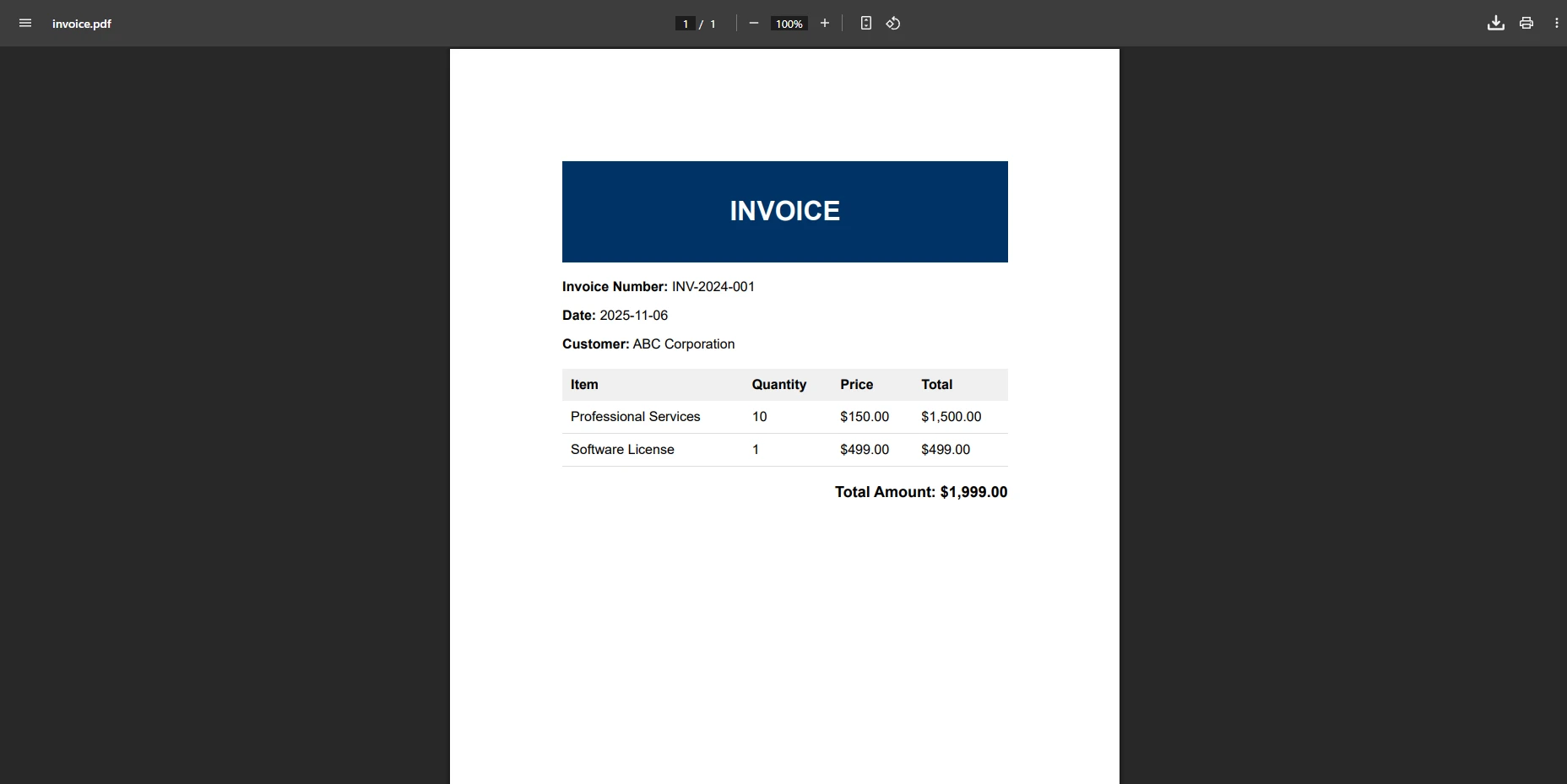The image size is (1567, 784).
Task: Print the invoice document
Action: point(1526,23)
